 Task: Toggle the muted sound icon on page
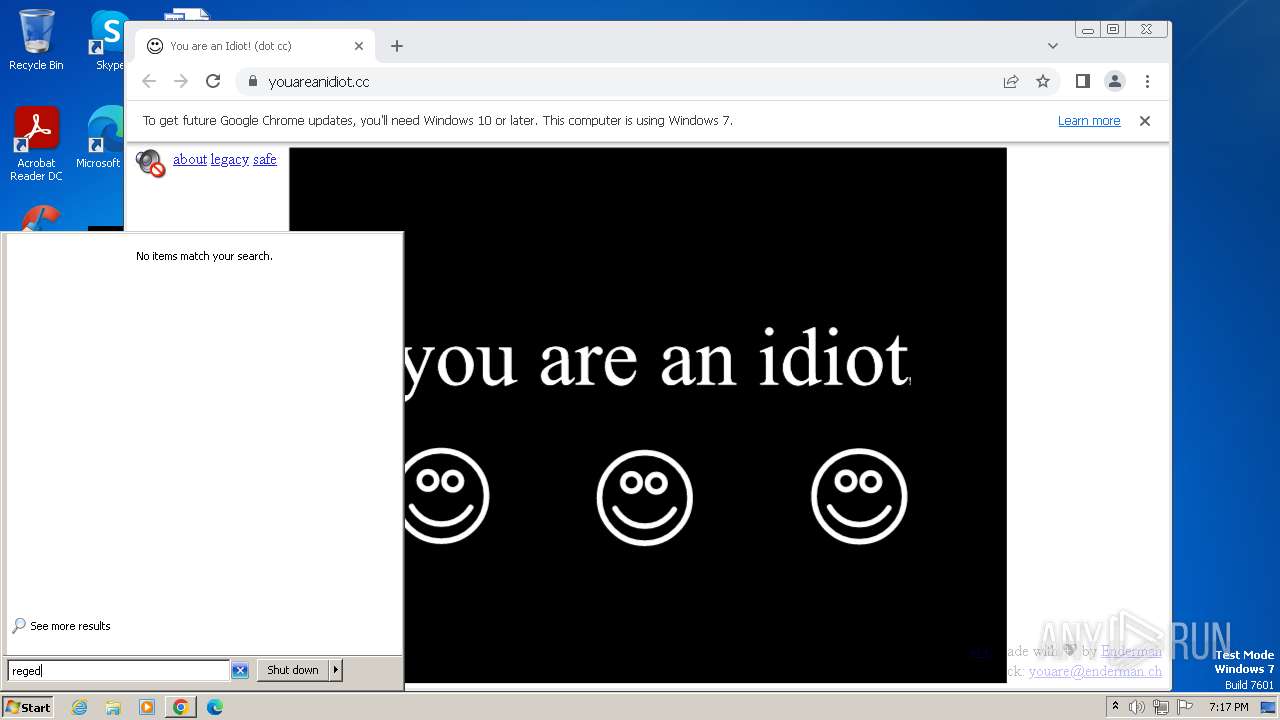150,162
